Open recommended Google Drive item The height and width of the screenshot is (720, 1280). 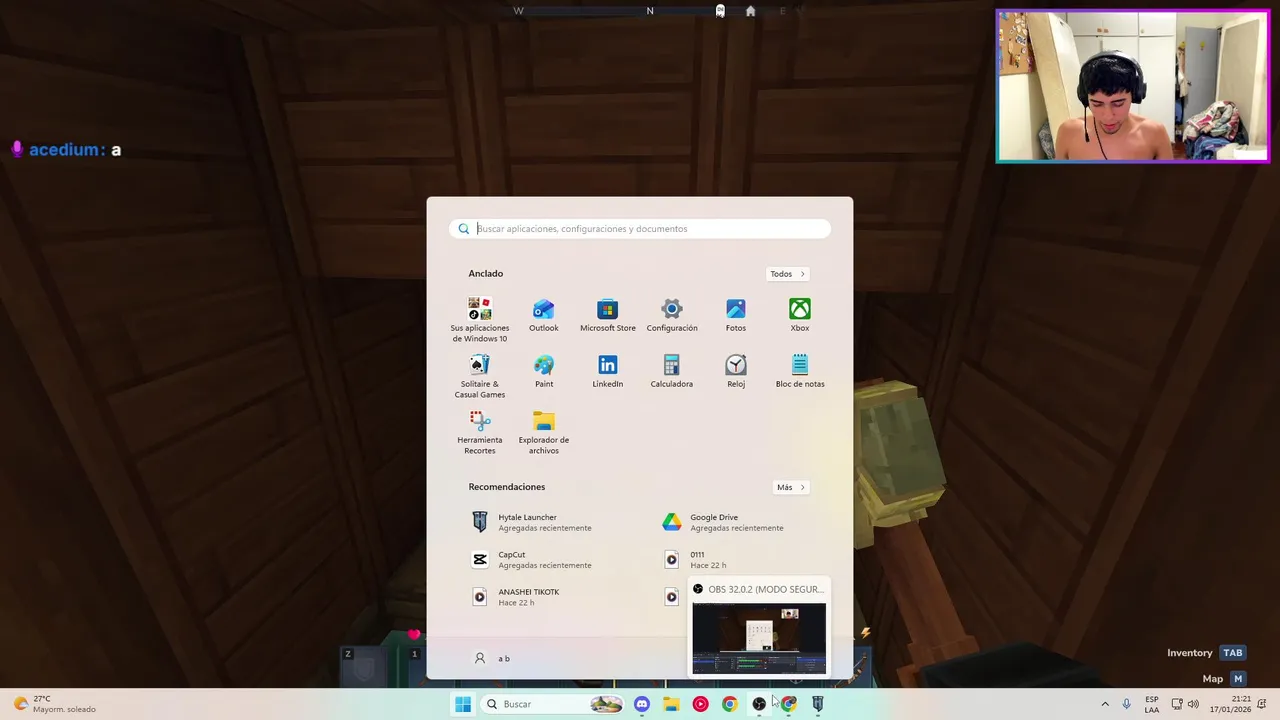[x=736, y=522]
